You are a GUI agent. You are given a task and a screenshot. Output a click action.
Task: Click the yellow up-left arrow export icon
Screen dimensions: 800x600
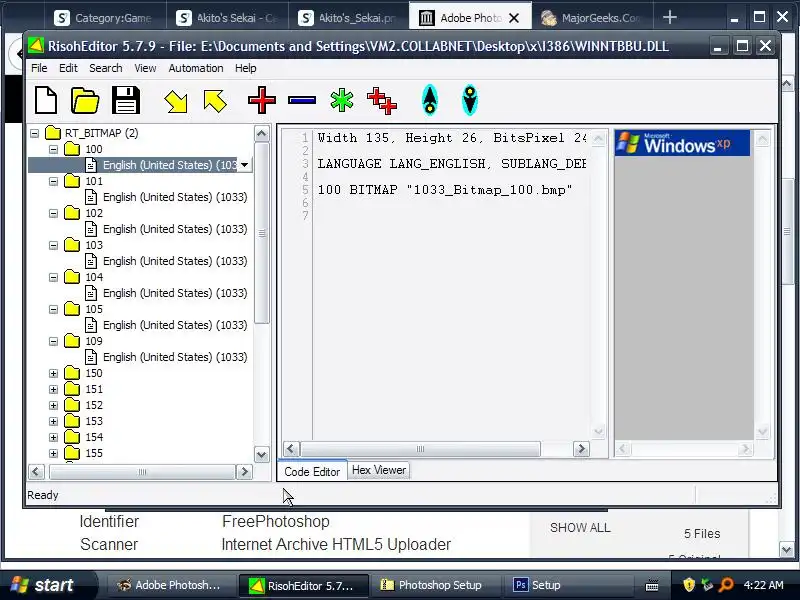point(215,101)
